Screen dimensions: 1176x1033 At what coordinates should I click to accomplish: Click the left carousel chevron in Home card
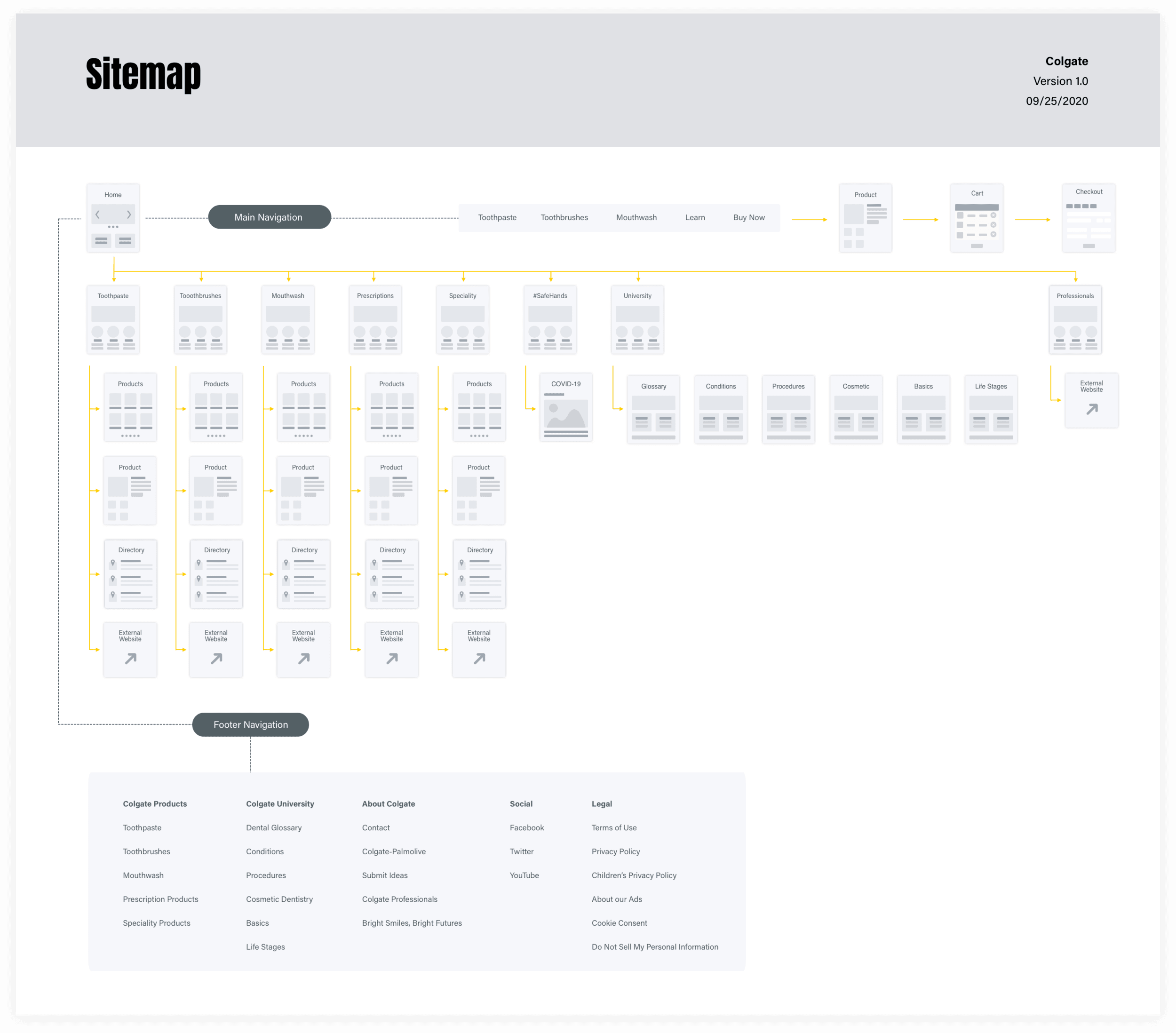[97, 215]
